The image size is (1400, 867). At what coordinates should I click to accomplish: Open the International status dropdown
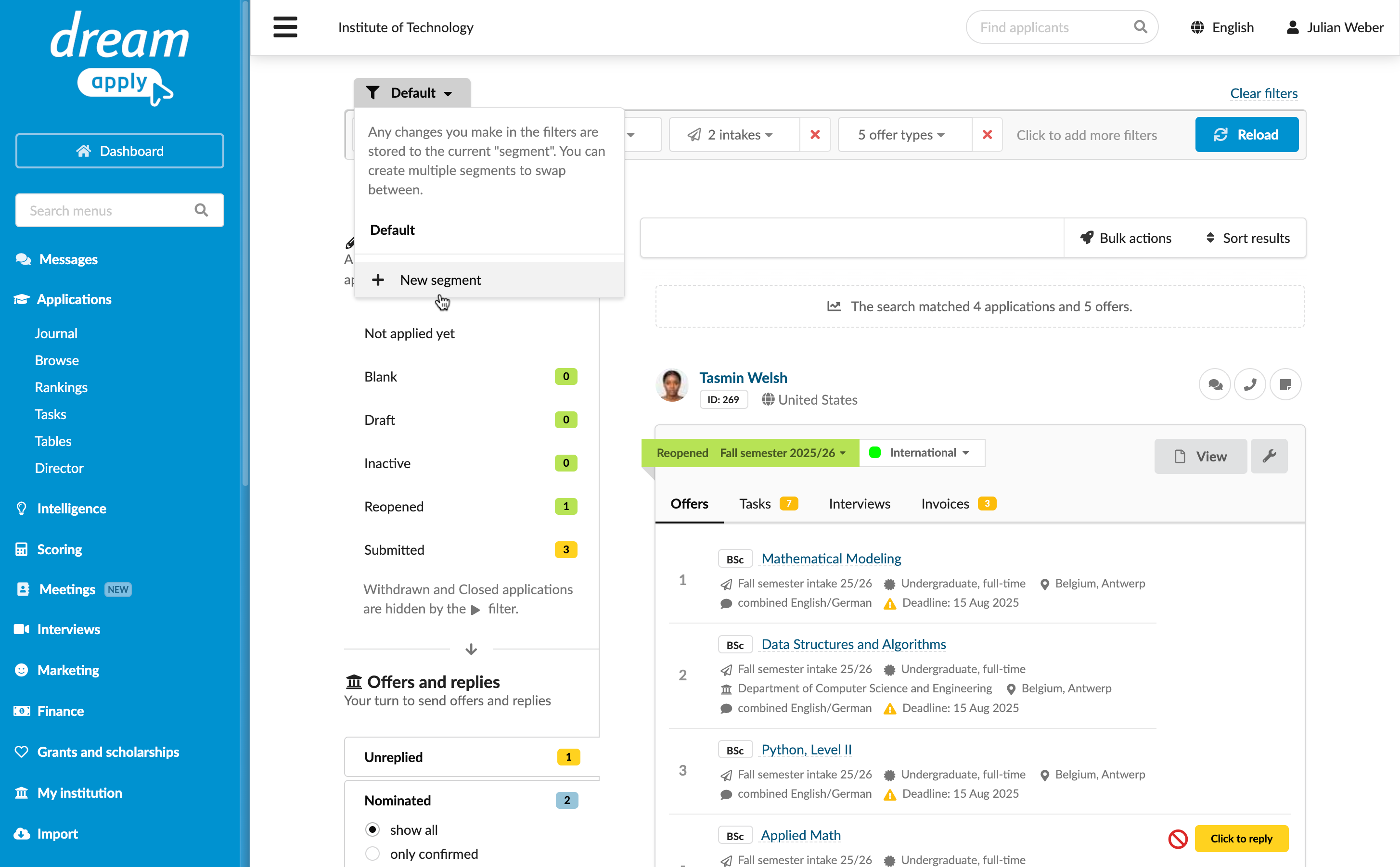tap(922, 453)
